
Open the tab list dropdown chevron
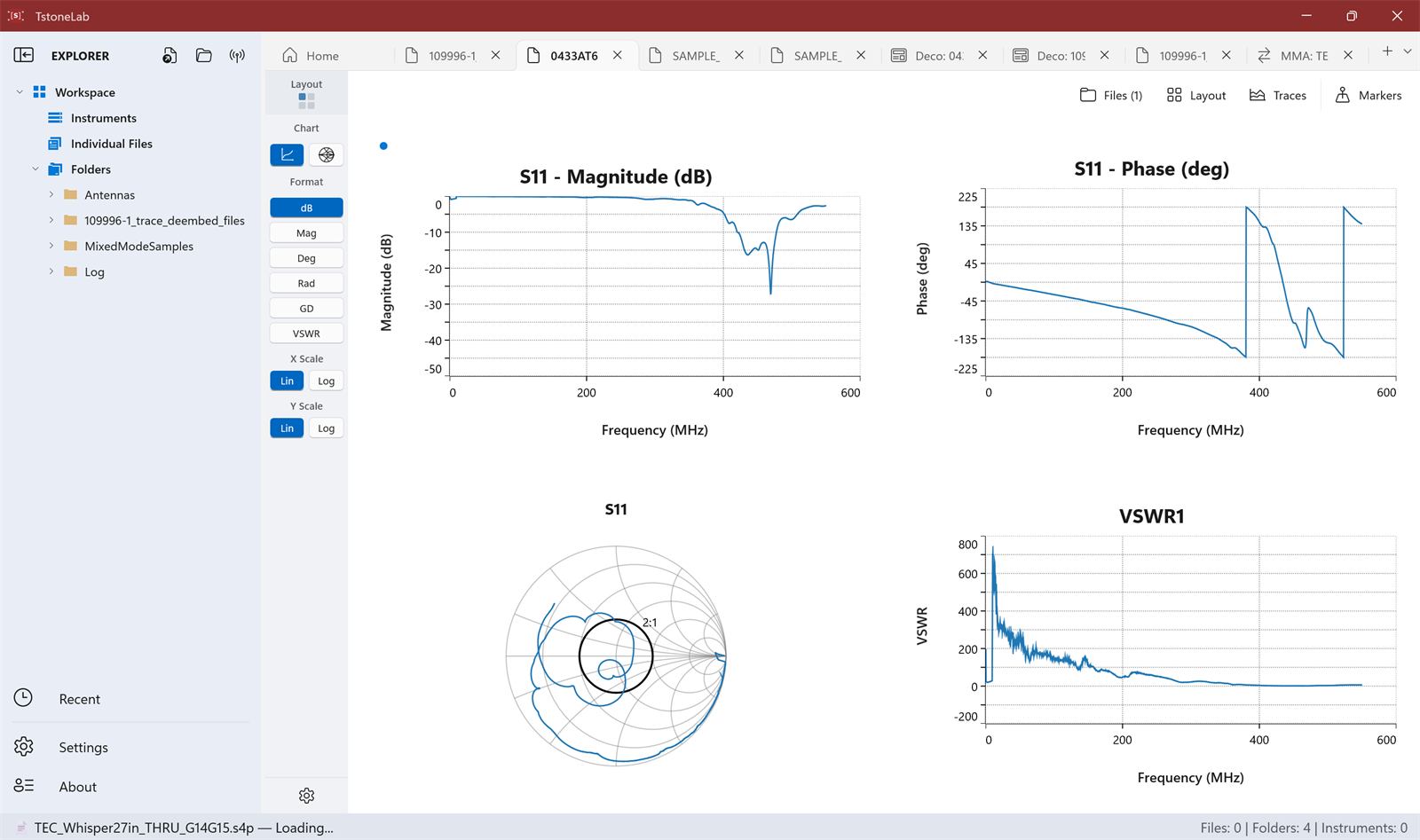click(x=1408, y=52)
